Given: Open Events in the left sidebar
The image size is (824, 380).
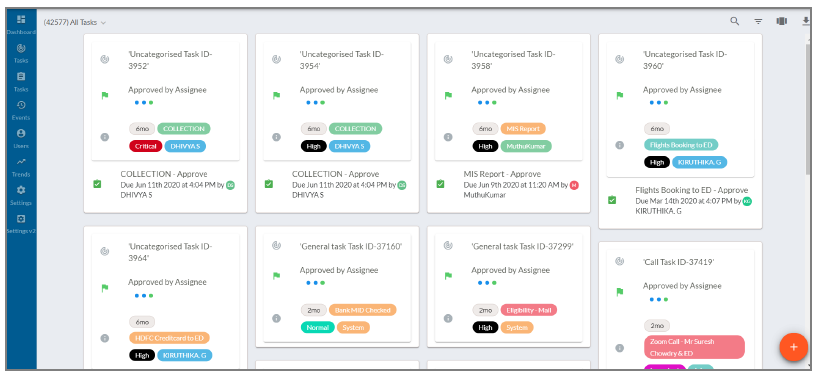Looking at the screenshot, I should tap(21, 110).
